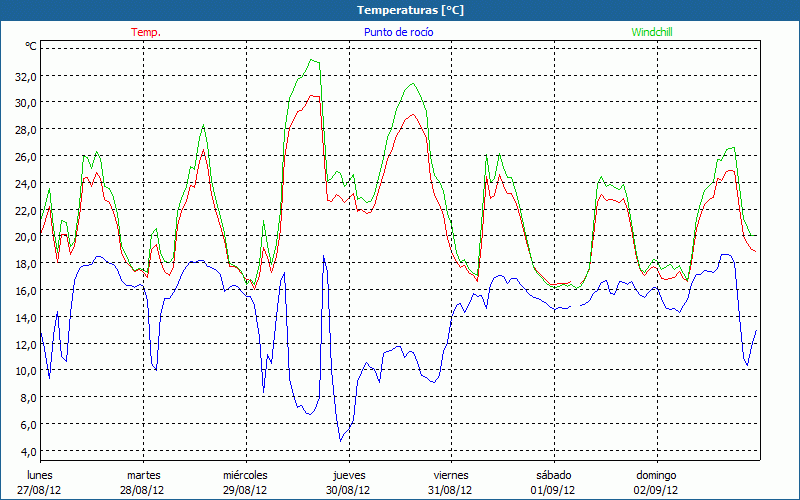
Task: Click the 26,0 value on the y-axis
Action: click(25, 157)
